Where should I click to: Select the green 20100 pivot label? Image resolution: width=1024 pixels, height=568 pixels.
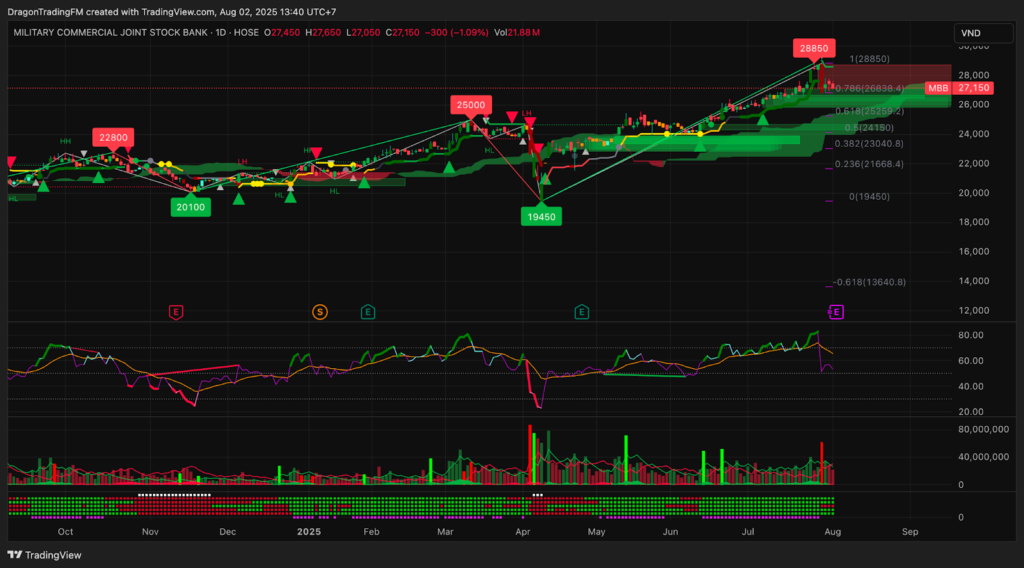[x=190, y=207]
